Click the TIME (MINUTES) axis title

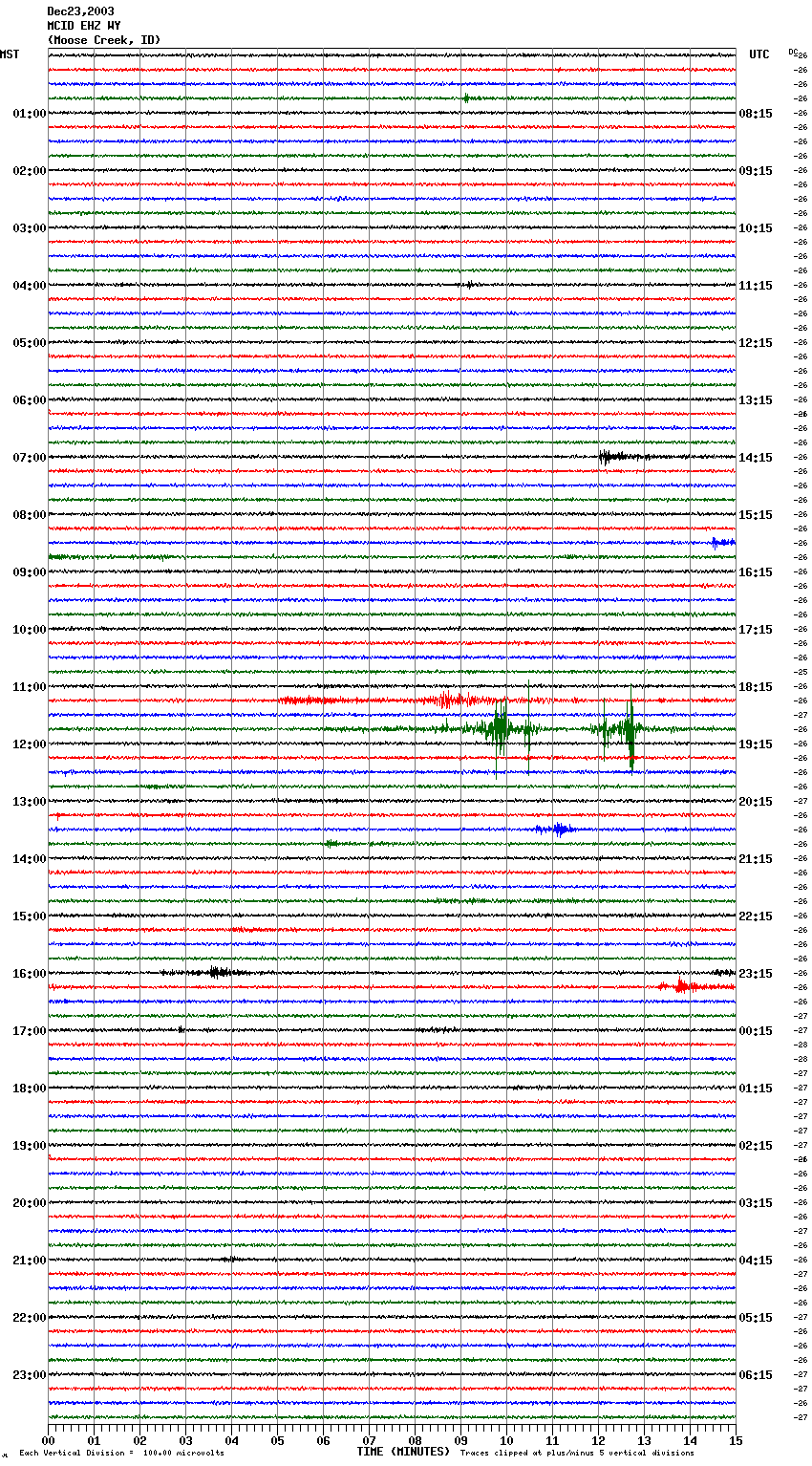tap(403, 1452)
